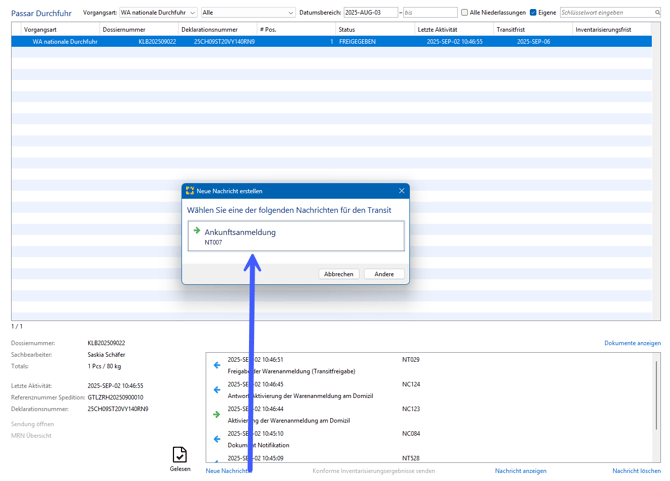
Task: Sort by Deklarationsnummer column header
Action: pos(217,29)
